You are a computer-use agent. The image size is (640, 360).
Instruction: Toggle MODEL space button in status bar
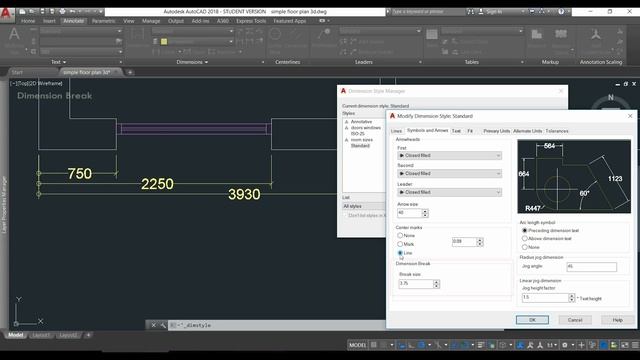[x=358, y=345]
